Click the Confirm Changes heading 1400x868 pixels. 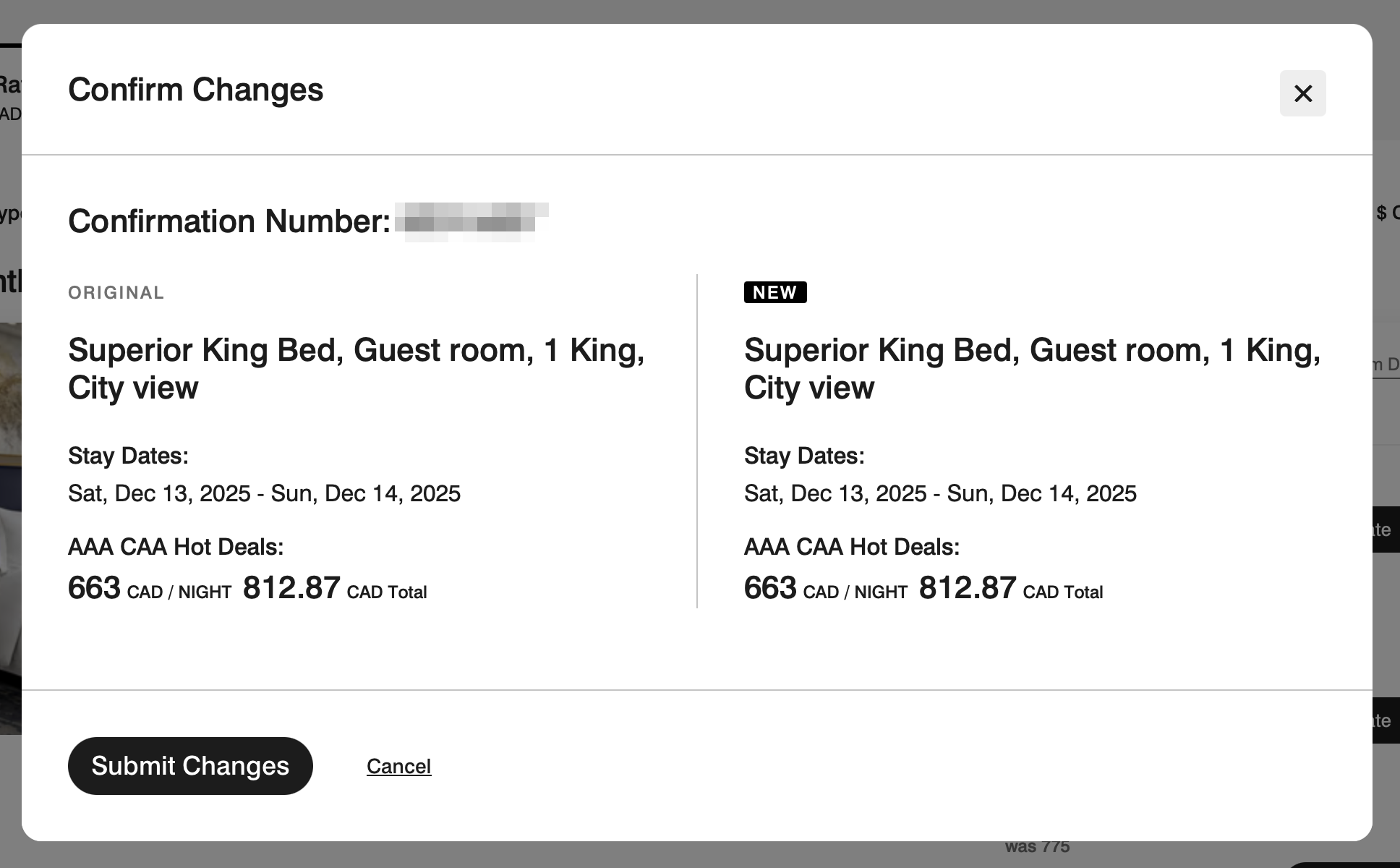[x=195, y=90]
